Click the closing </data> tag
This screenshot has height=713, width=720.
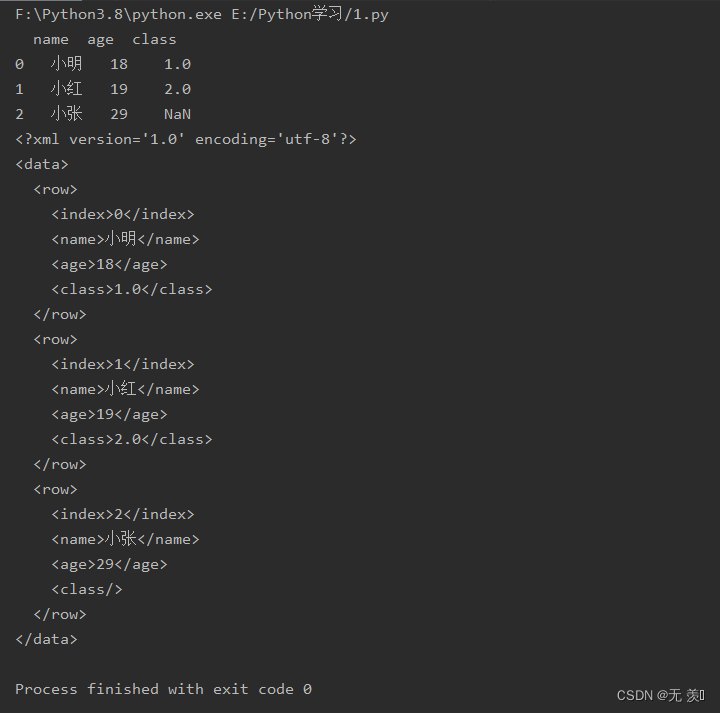pyautogui.click(x=46, y=639)
